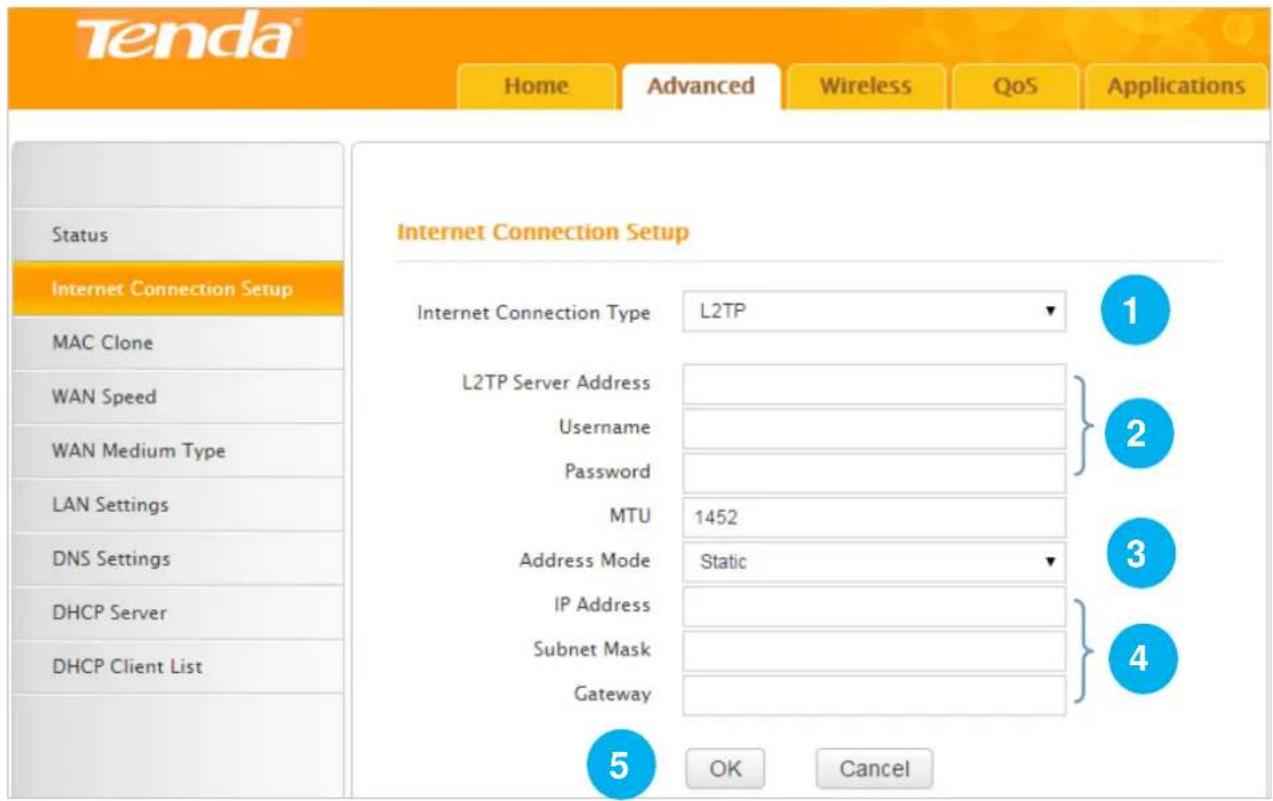Image resolution: width=1273 pixels, height=801 pixels.
Task: Expand Address Mode dropdown showing Static
Action: 874,562
